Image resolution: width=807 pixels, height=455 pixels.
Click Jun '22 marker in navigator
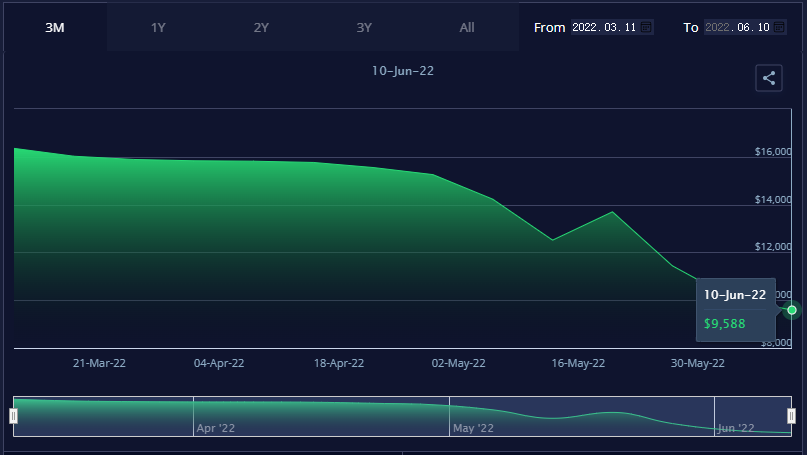coord(736,428)
